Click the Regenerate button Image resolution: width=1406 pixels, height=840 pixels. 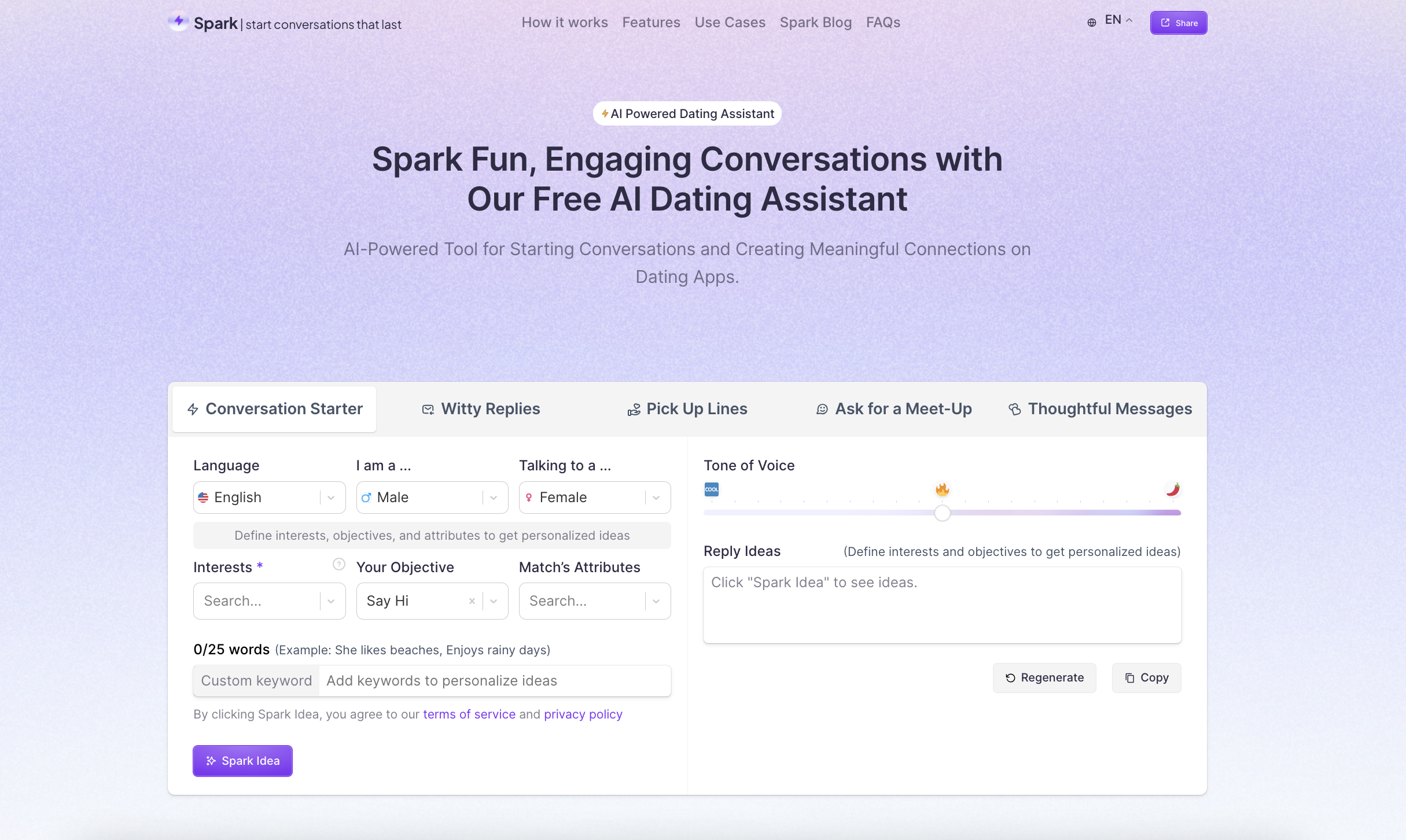click(1044, 677)
